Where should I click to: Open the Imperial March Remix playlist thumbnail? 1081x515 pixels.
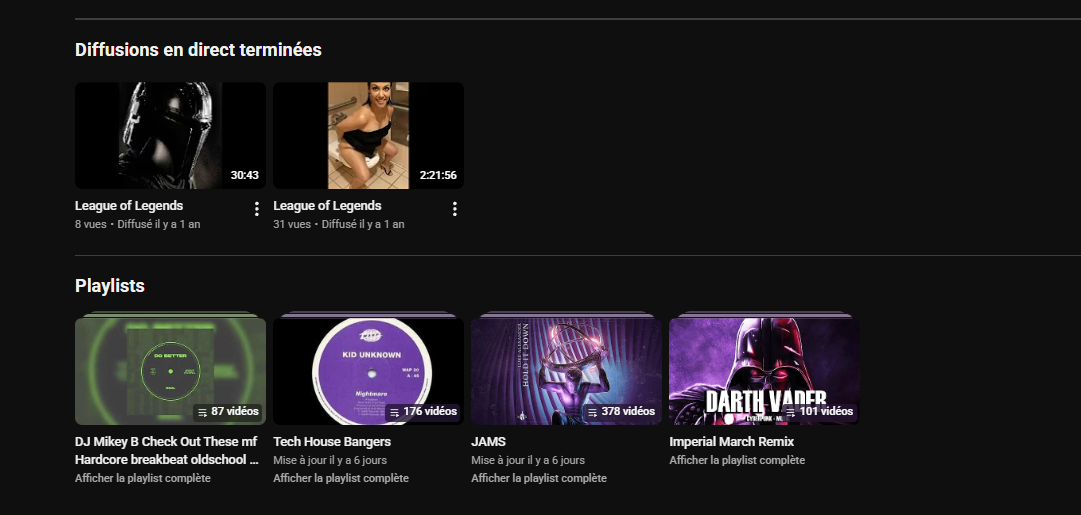(x=764, y=371)
